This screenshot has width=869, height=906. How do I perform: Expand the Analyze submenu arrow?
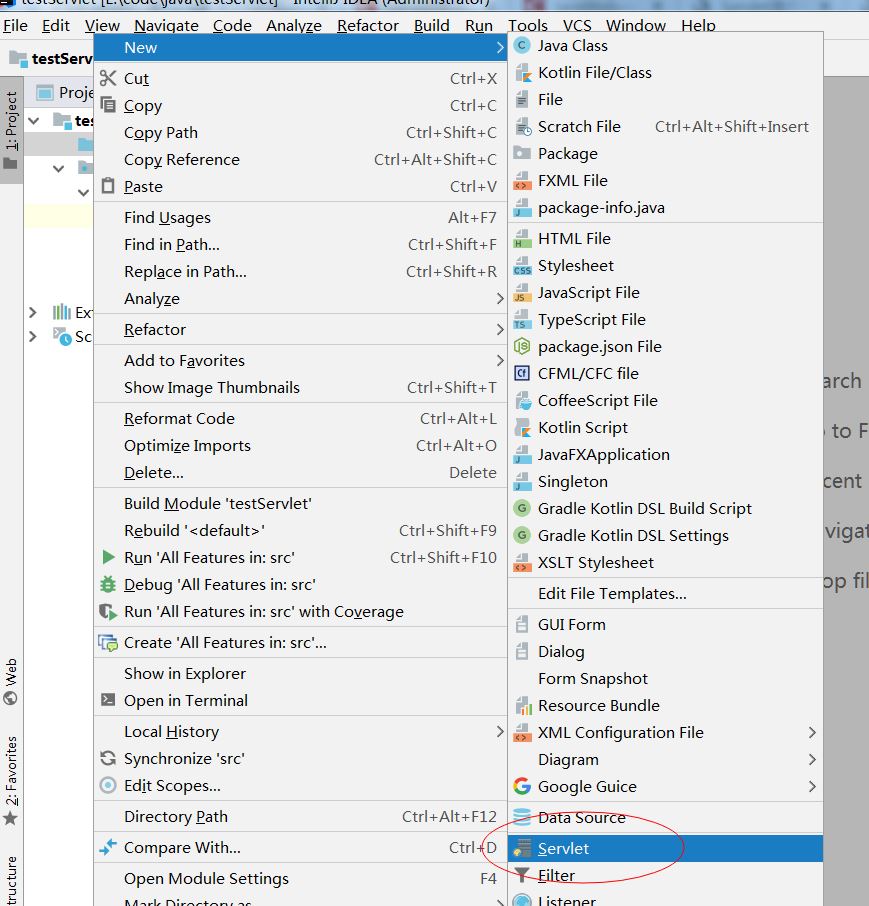click(x=500, y=299)
